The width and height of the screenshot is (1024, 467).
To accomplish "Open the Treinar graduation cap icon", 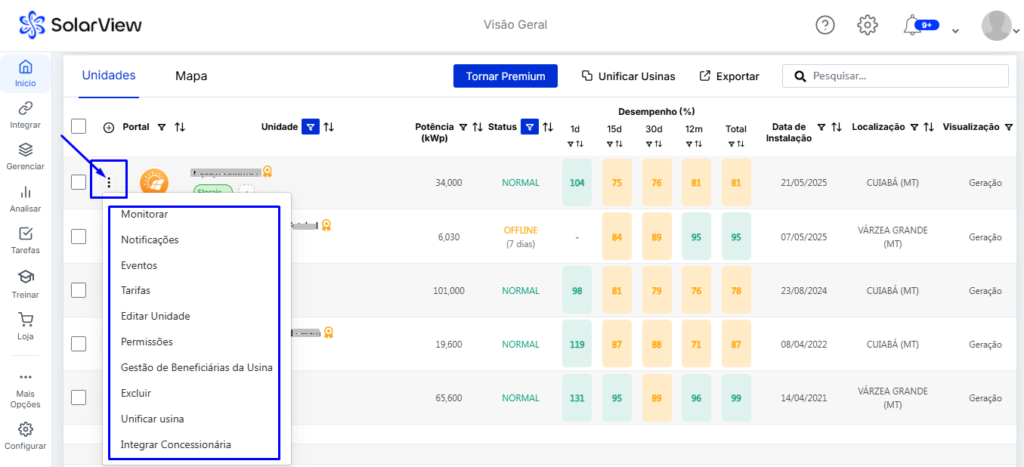I will [25, 277].
